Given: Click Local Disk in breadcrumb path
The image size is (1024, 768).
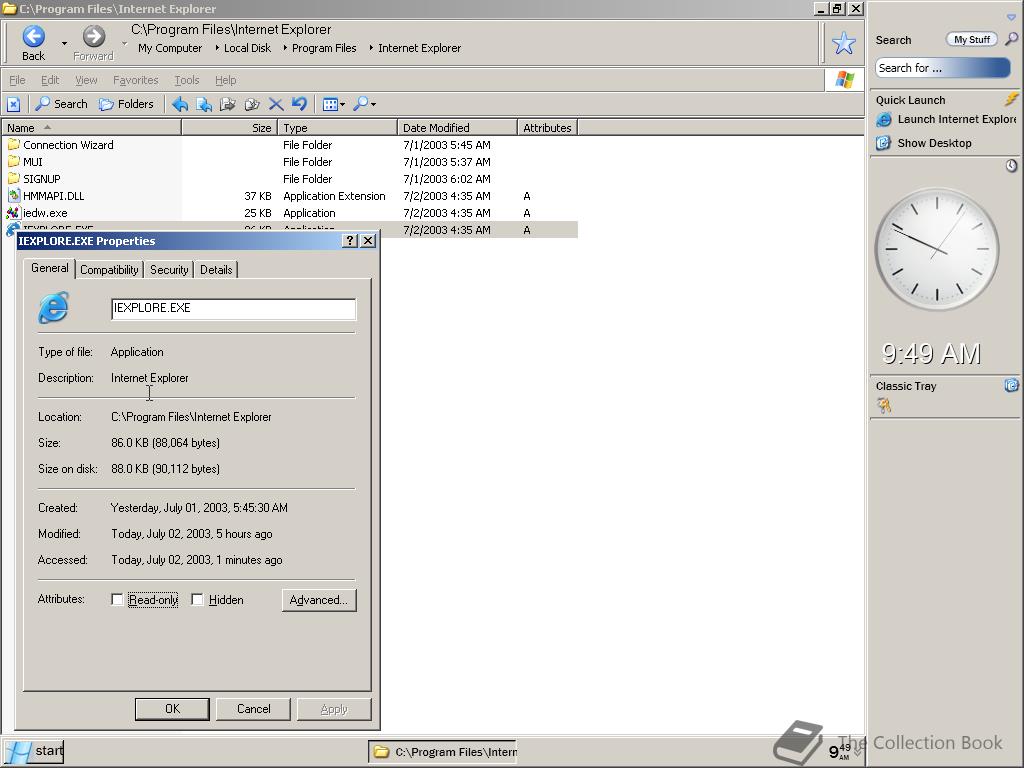Looking at the screenshot, I should click(x=247, y=48).
